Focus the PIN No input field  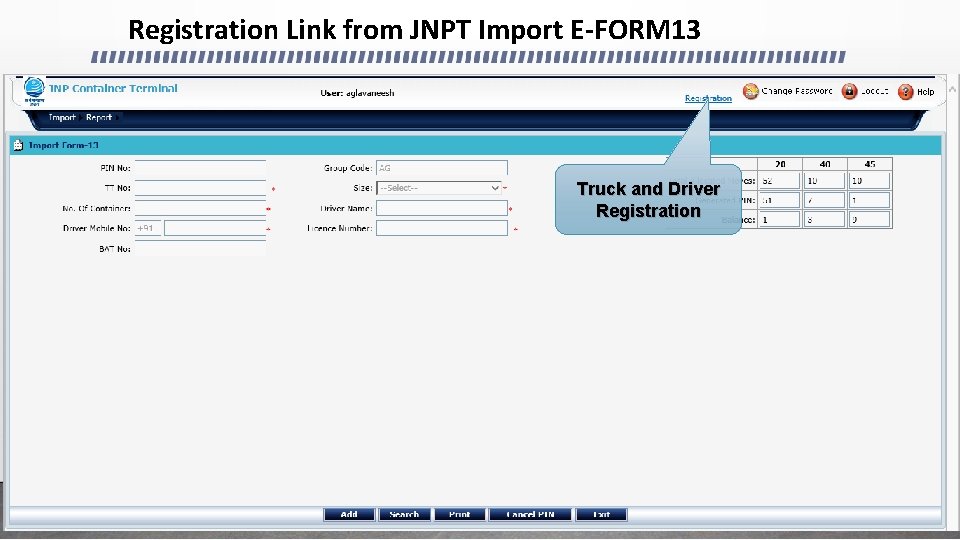click(x=200, y=168)
